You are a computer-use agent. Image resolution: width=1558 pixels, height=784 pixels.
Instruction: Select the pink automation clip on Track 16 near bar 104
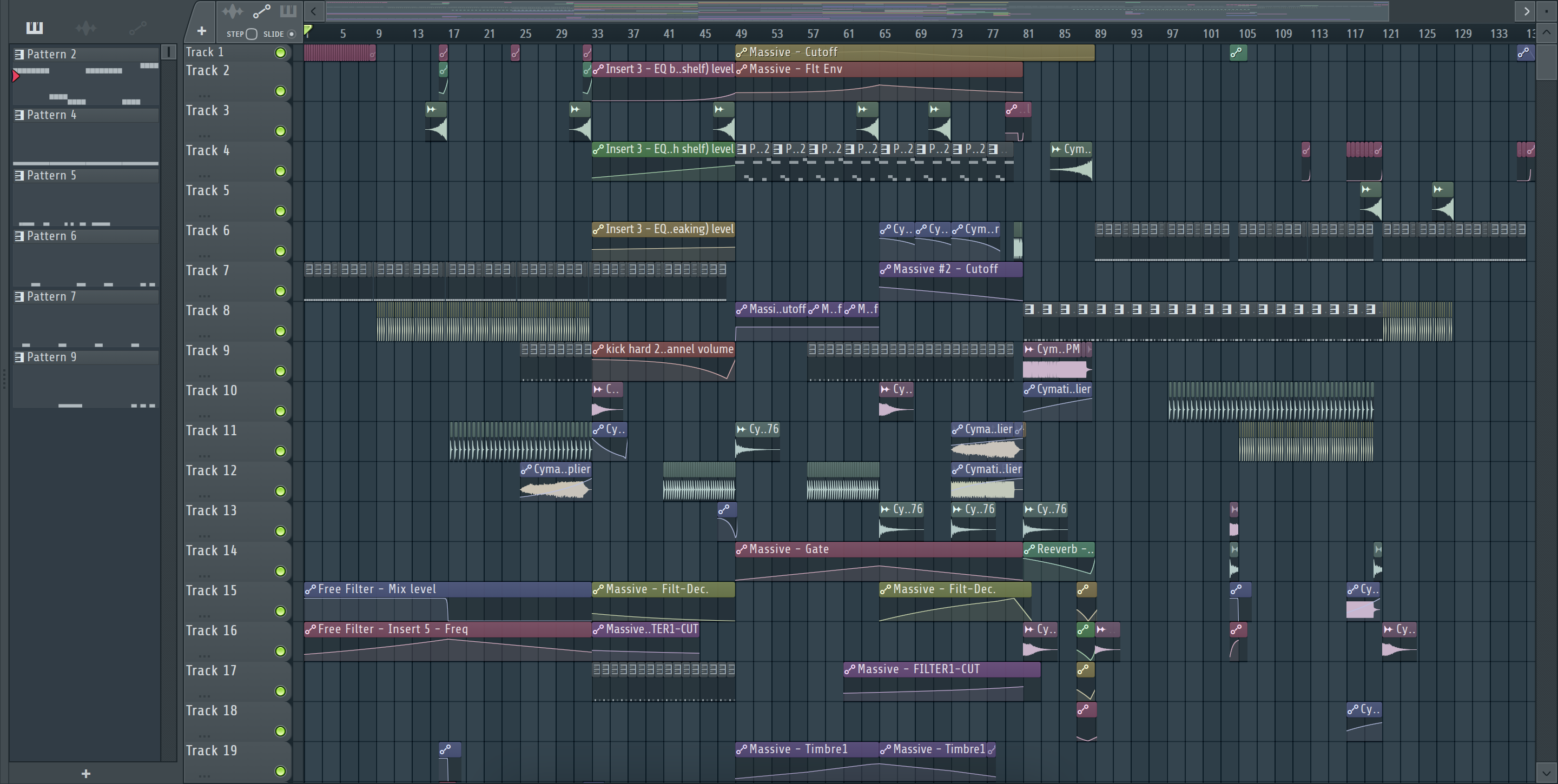(1238, 629)
